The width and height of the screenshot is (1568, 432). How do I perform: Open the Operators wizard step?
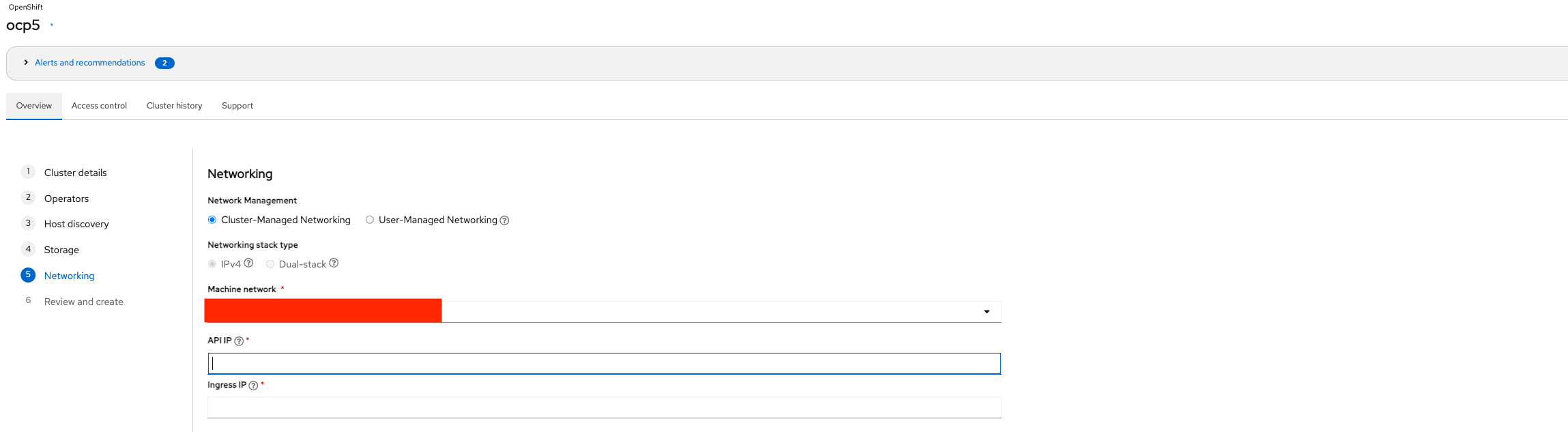click(66, 199)
